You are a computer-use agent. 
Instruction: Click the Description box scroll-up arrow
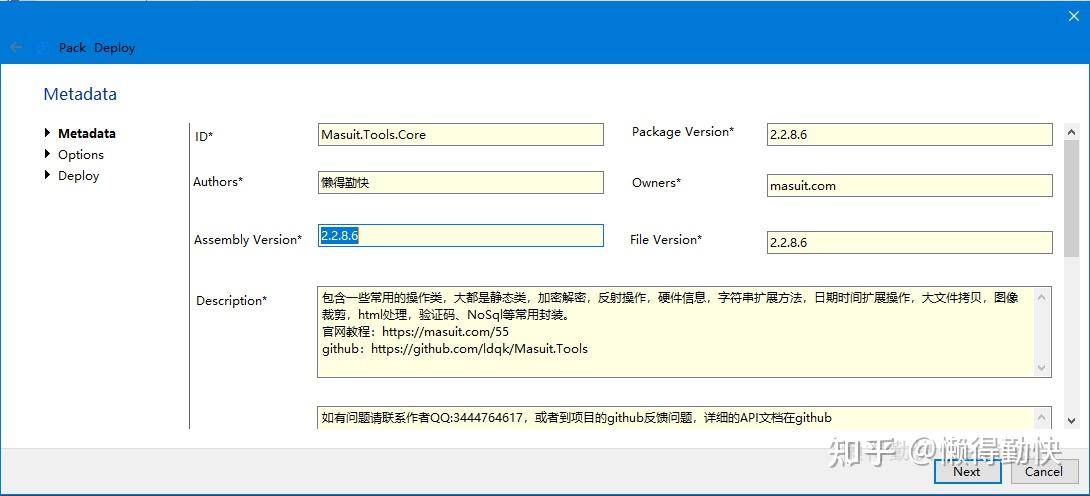[x=1042, y=297]
